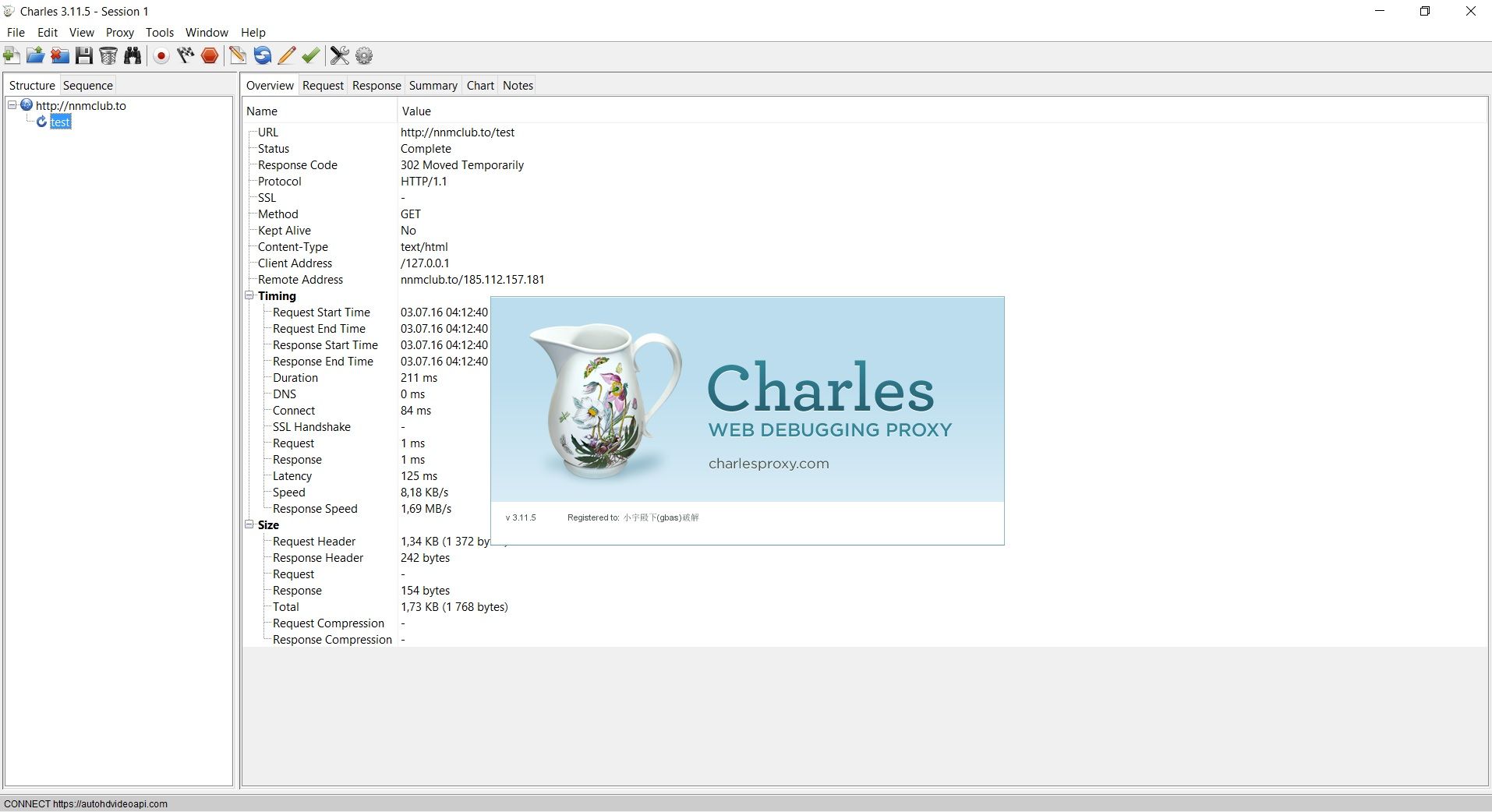This screenshot has height=812, width=1492.
Task: Toggle throttling with checkered flag icon
Action: pyautogui.click(x=186, y=55)
